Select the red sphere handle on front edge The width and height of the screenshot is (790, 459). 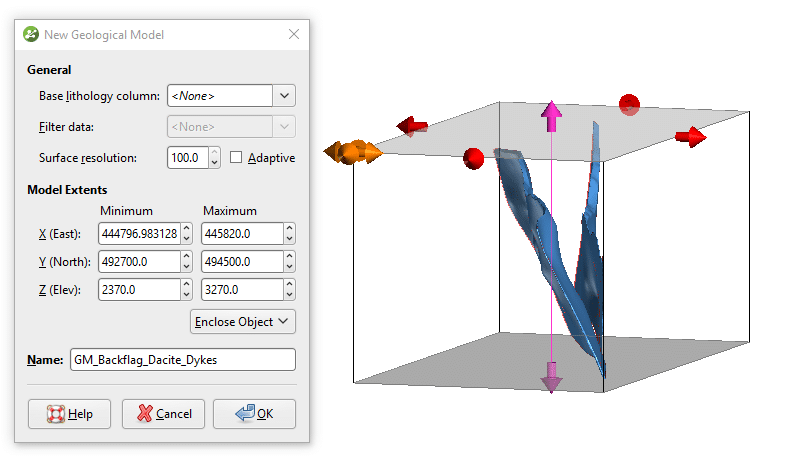pos(474,159)
